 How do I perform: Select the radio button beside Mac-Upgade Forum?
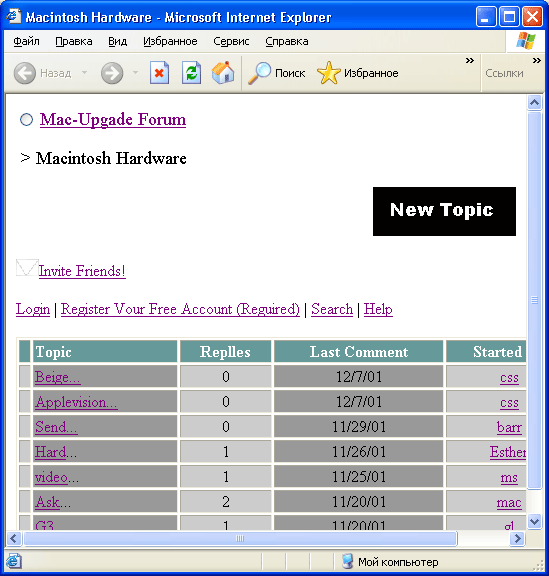[26, 120]
